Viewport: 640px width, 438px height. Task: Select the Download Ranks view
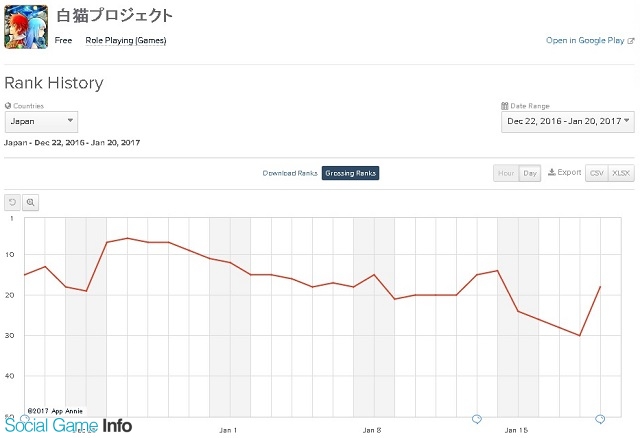pyautogui.click(x=290, y=173)
